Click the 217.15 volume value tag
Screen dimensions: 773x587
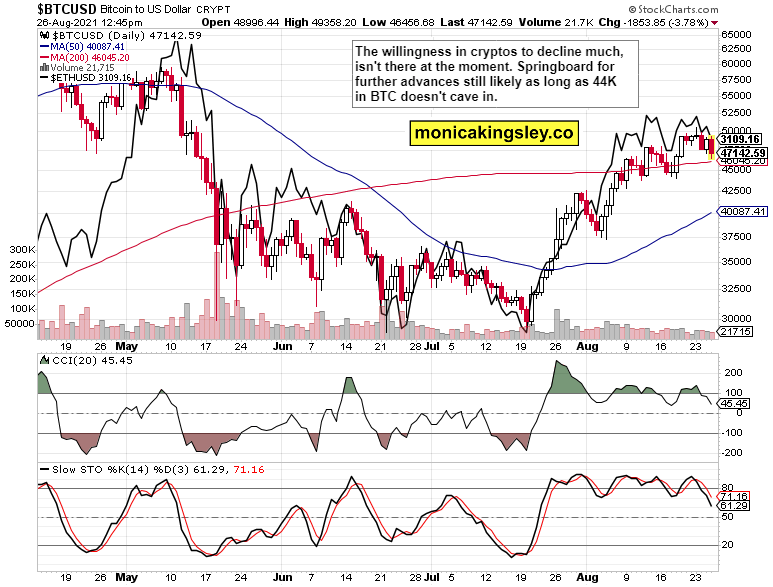click(x=740, y=331)
